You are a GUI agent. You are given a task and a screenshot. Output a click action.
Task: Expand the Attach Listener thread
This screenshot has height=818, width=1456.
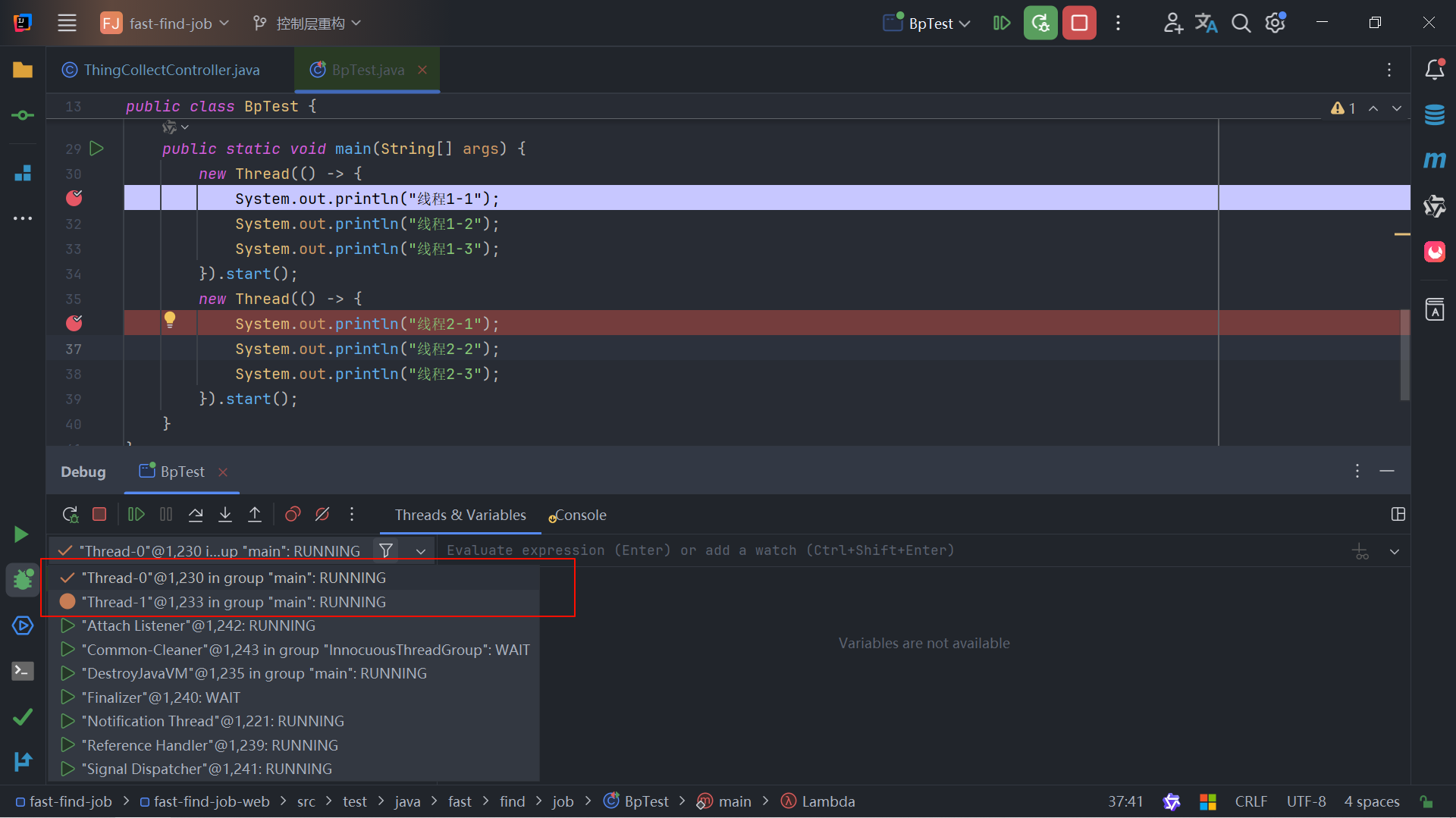(67, 625)
